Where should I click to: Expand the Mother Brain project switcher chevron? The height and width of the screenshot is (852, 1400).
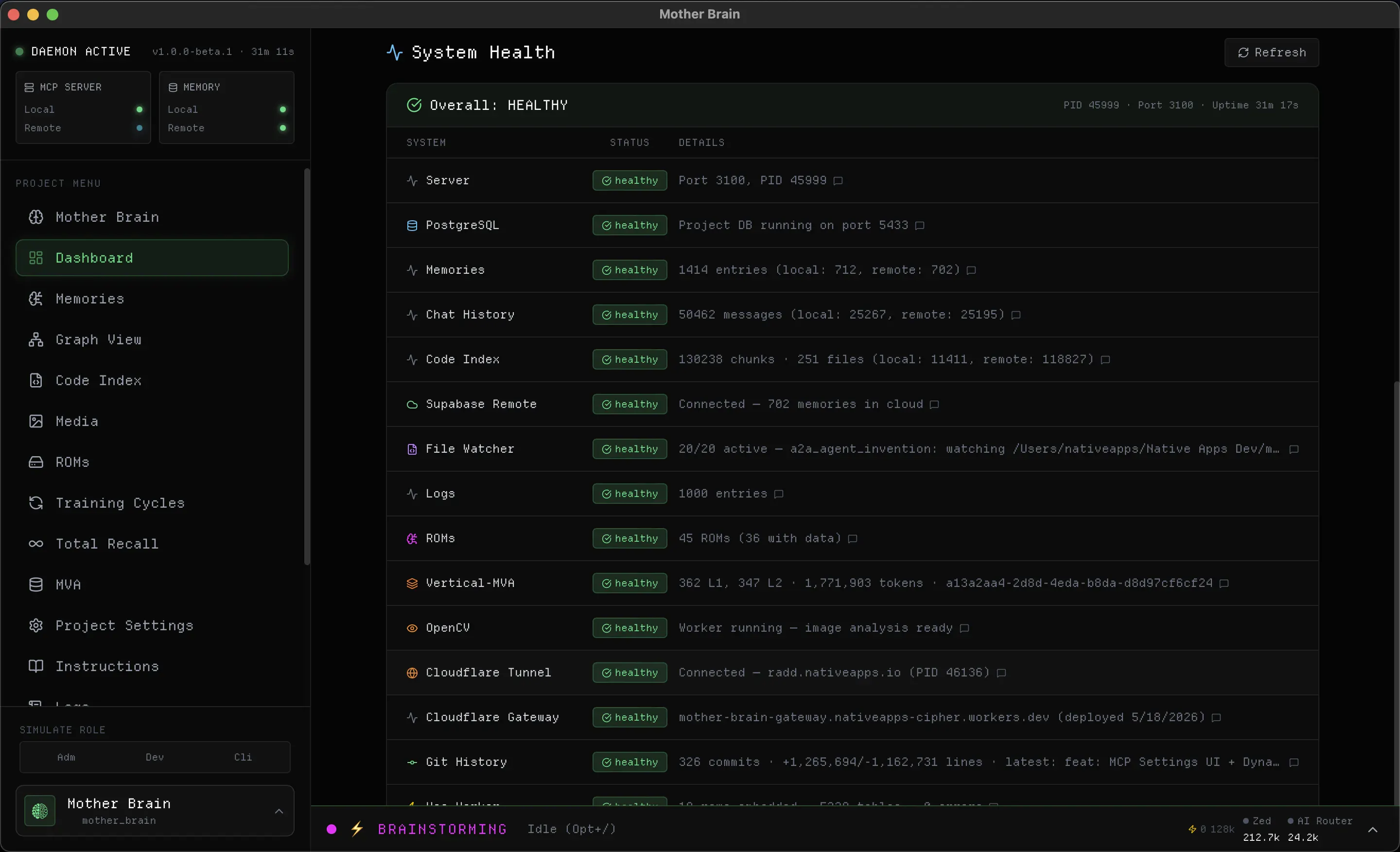(x=279, y=811)
